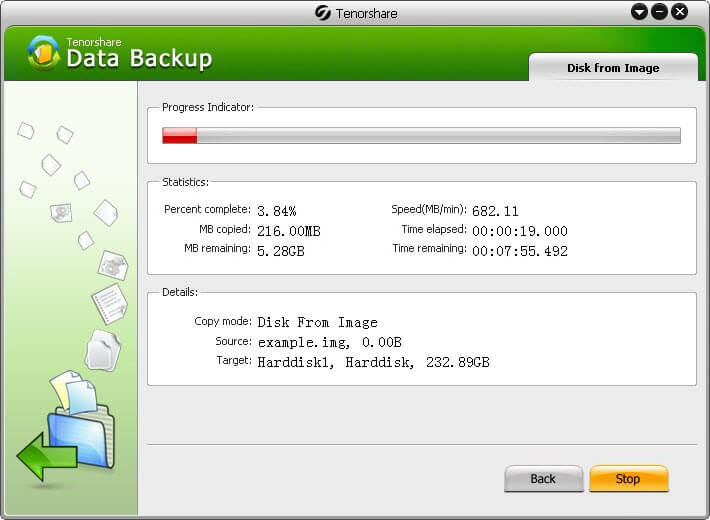Click the Data Backup app logo icon
Screen dimensions: 710x520
44,52
